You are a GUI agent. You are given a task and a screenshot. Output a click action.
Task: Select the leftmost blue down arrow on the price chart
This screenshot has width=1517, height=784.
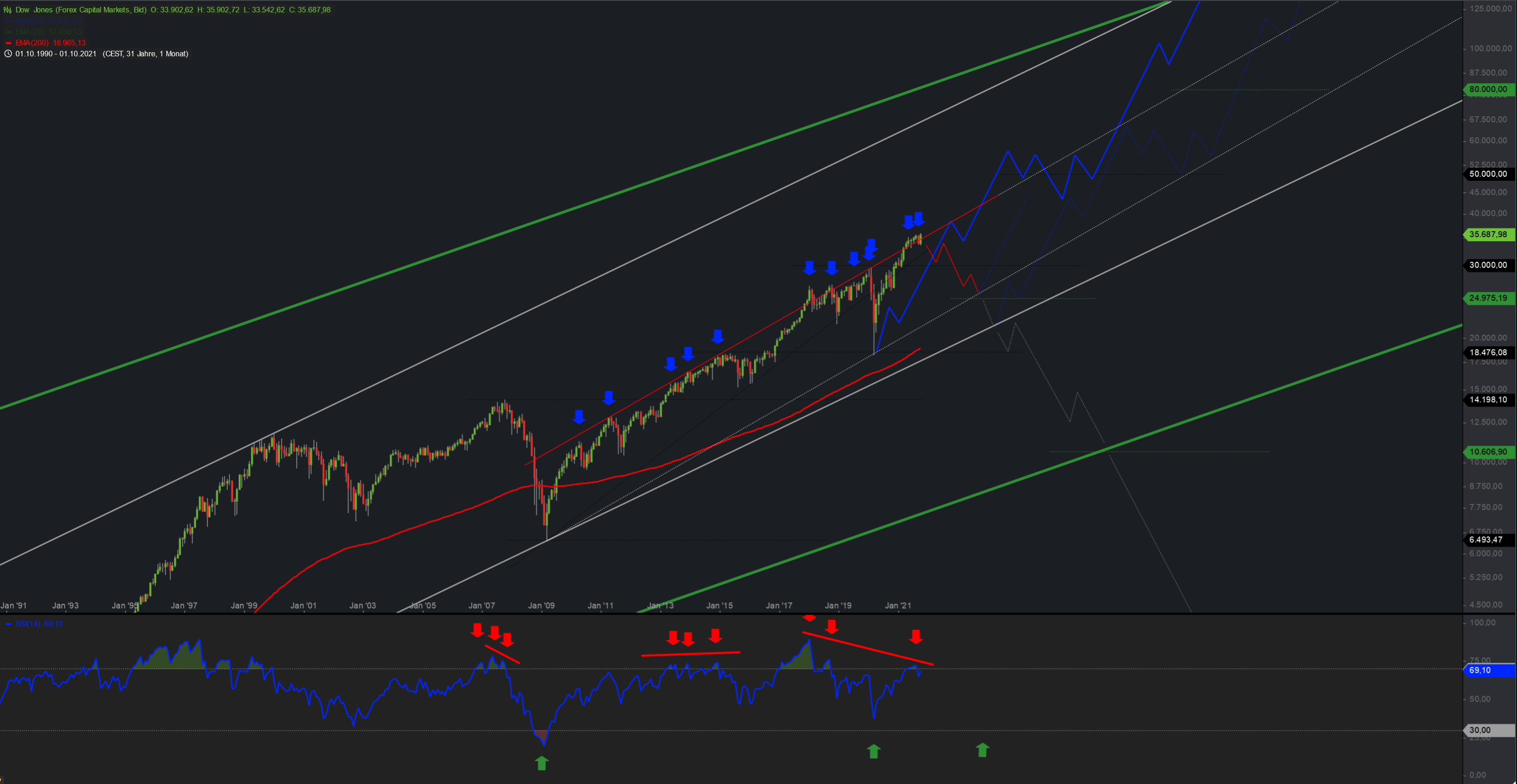(x=579, y=417)
